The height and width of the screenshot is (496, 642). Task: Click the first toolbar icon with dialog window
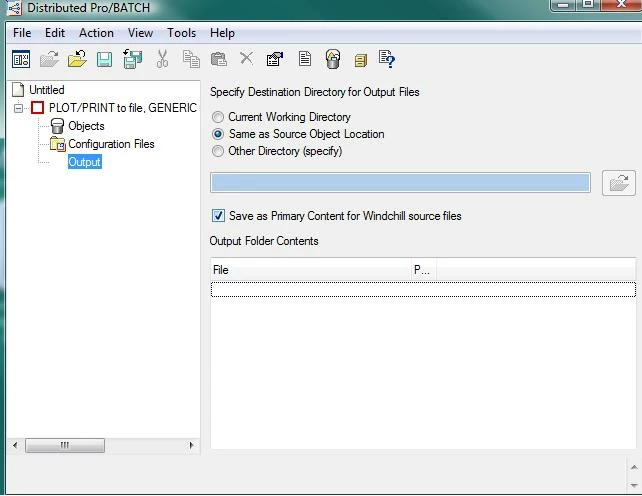coord(21,59)
